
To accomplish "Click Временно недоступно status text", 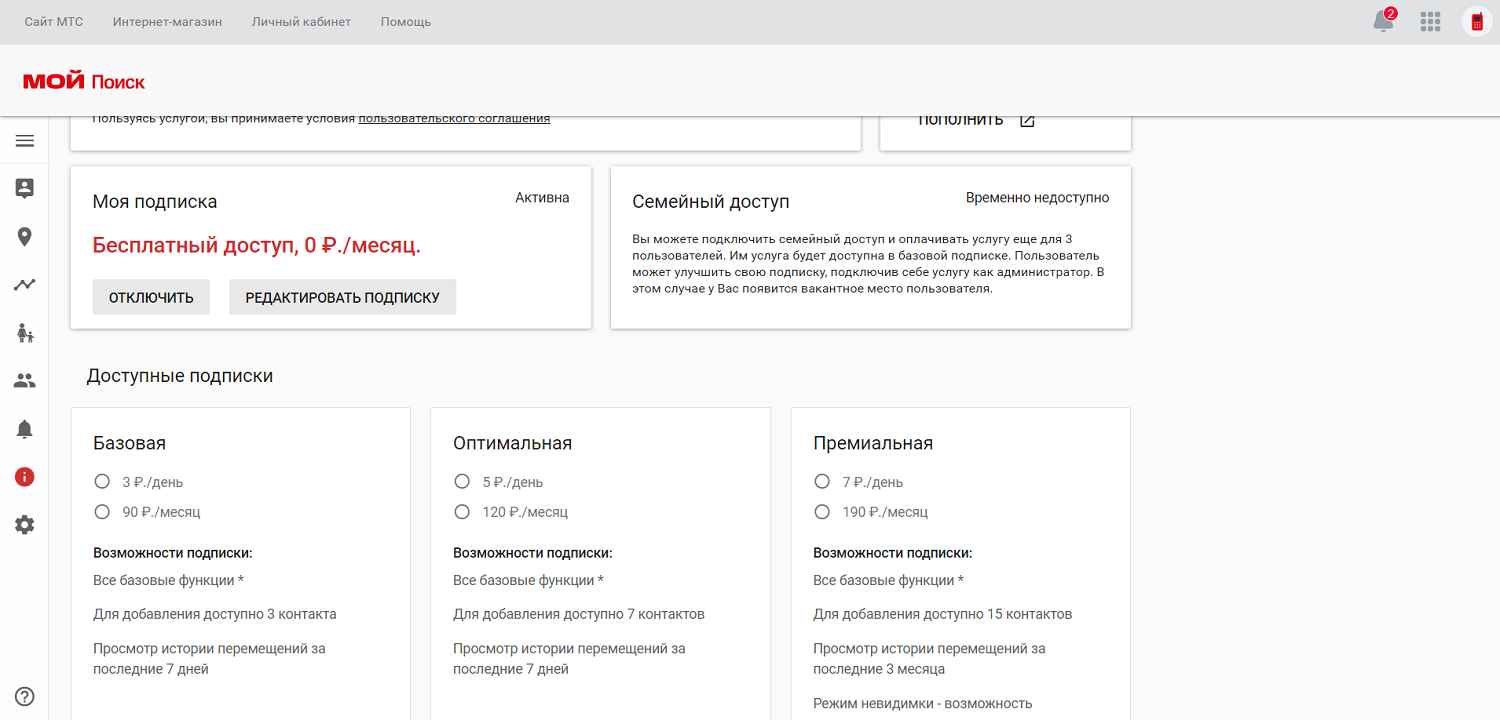I will coord(1038,198).
